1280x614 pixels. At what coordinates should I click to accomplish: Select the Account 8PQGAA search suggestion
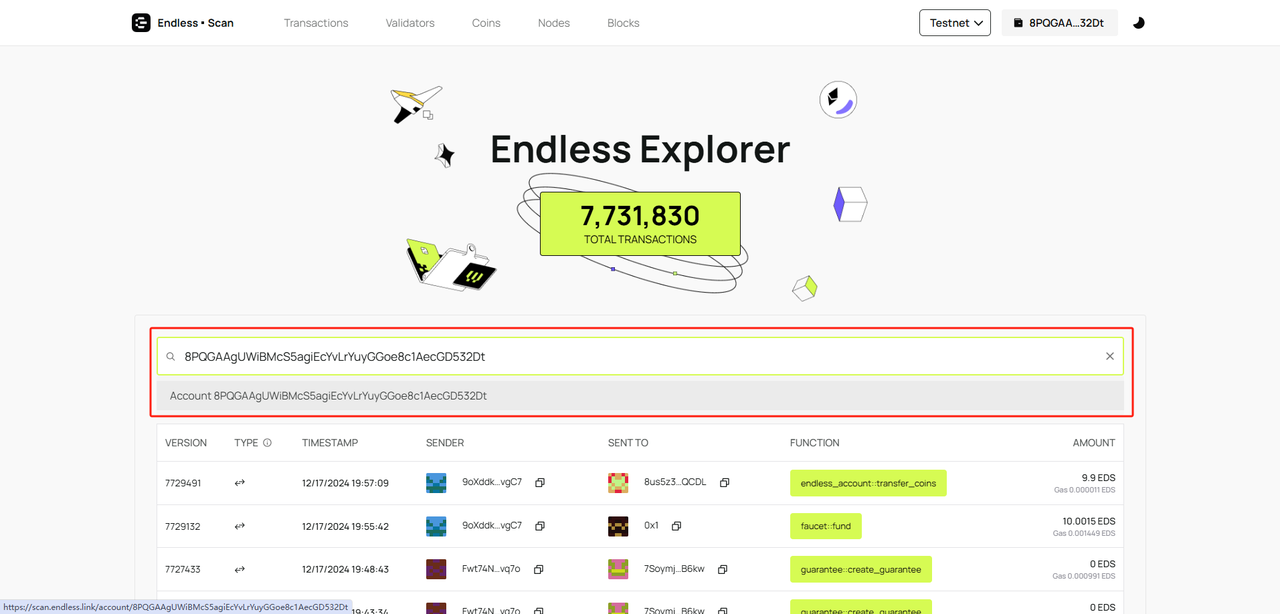coord(328,396)
